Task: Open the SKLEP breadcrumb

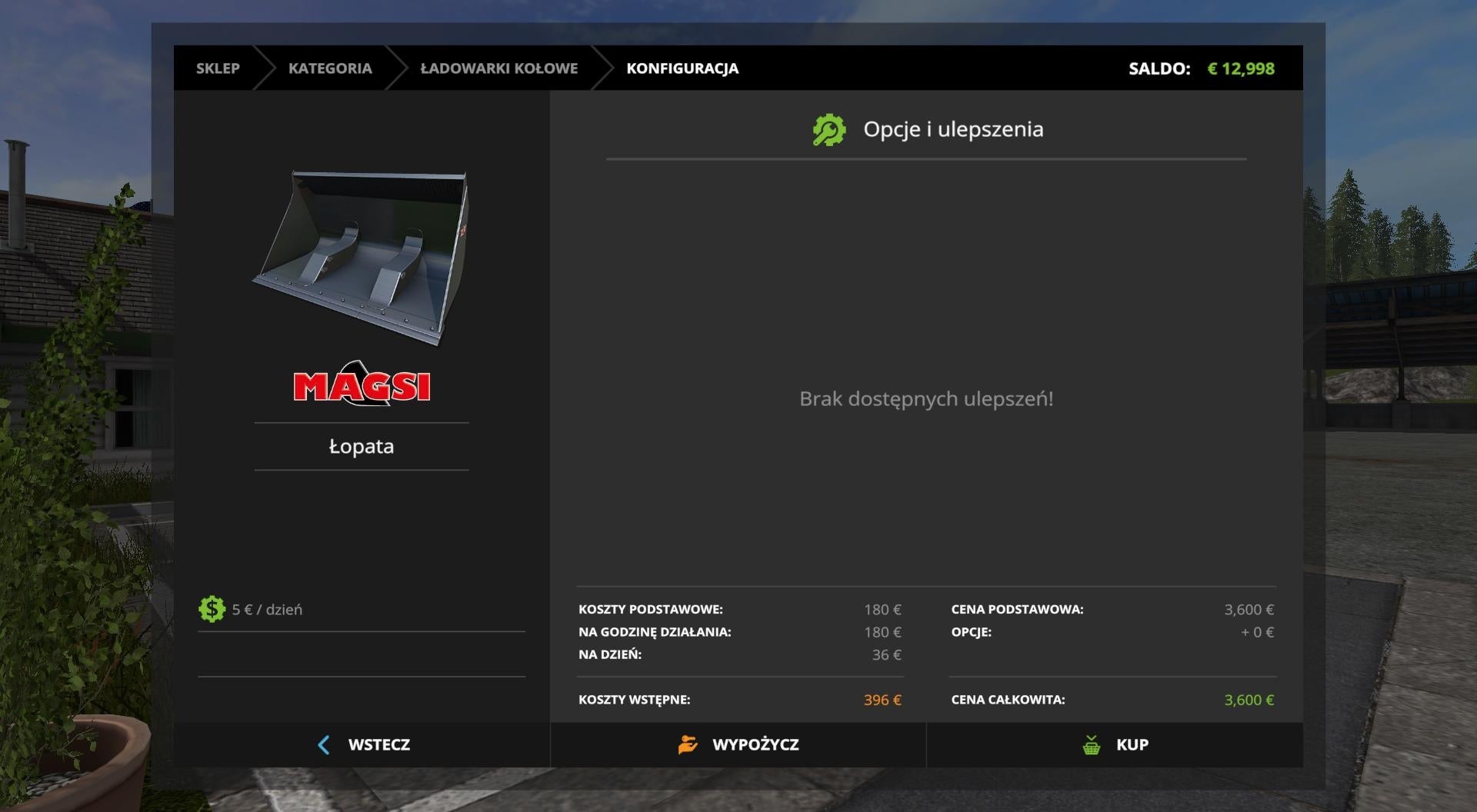Action: pos(218,68)
